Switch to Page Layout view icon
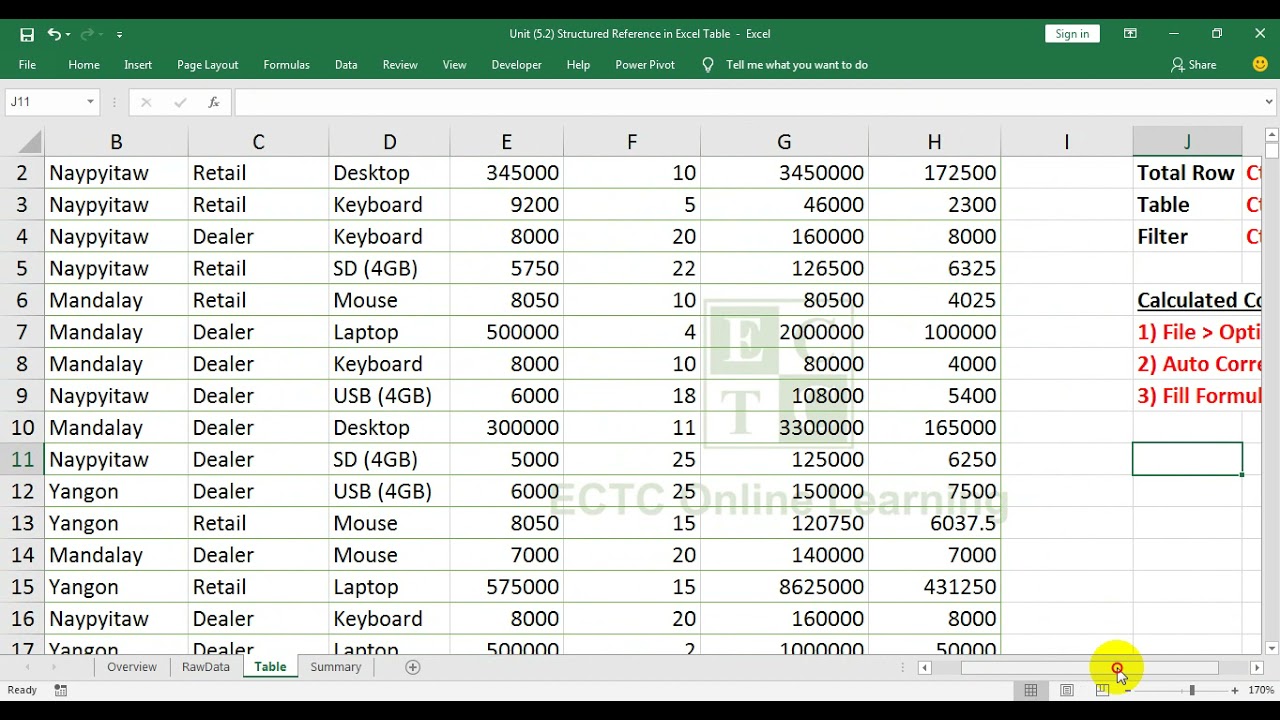 point(1067,690)
